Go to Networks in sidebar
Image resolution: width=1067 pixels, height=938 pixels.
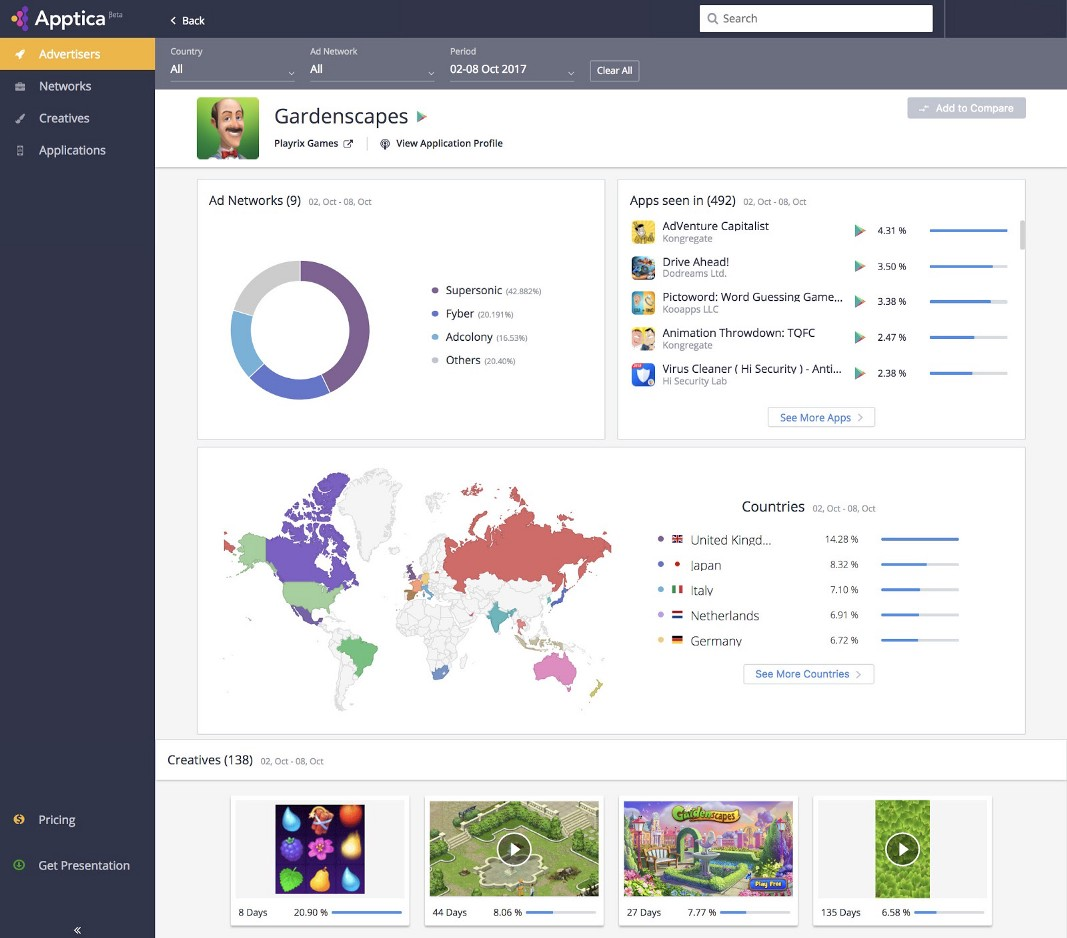click(x=65, y=87)
